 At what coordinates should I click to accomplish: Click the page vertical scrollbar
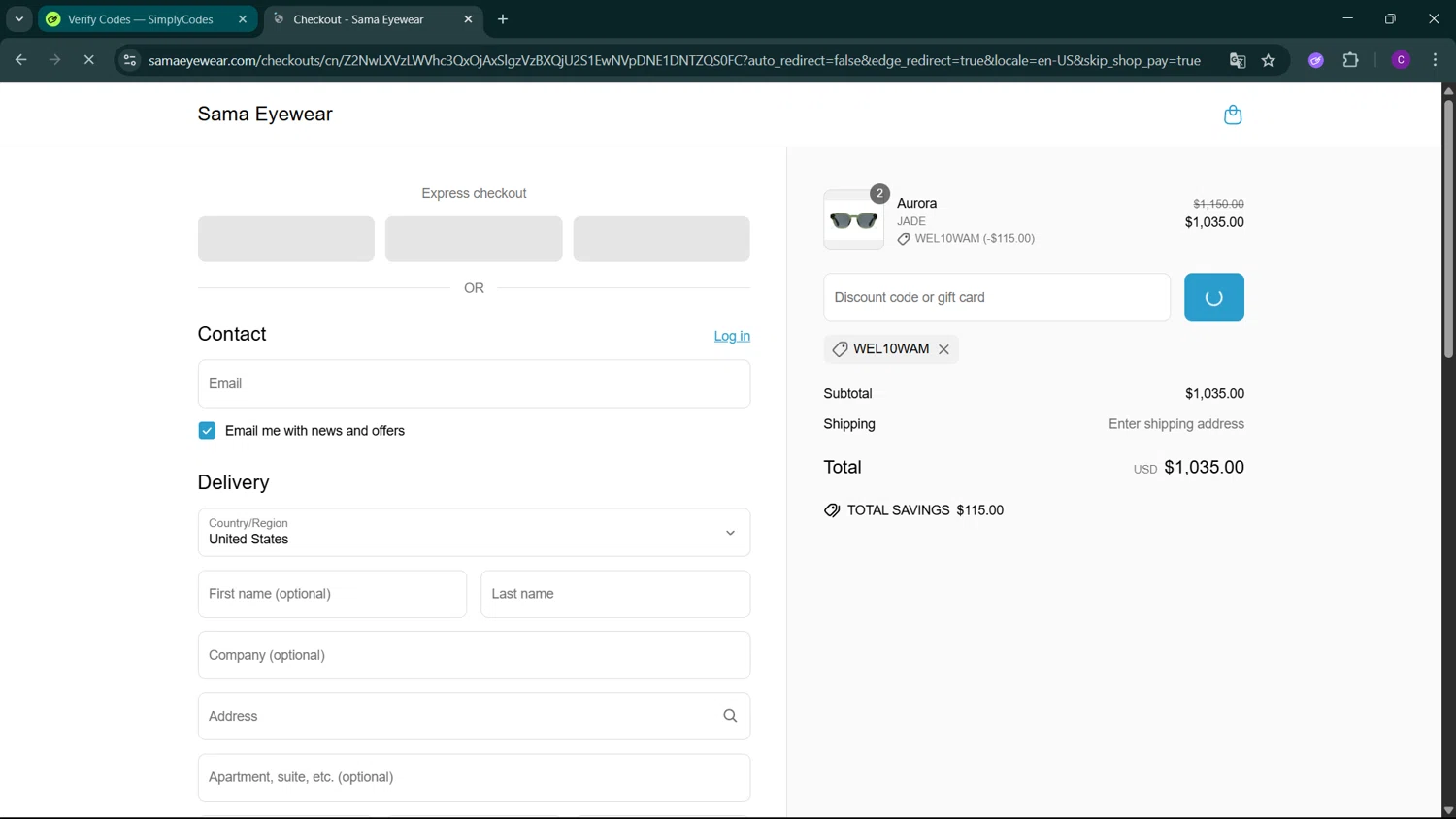[1448, 228]
